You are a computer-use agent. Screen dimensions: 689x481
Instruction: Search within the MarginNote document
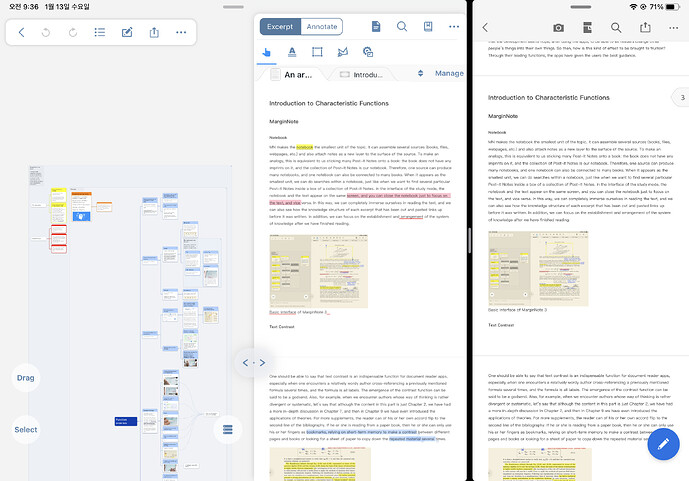pyautogui.click(x=402, y=26)
